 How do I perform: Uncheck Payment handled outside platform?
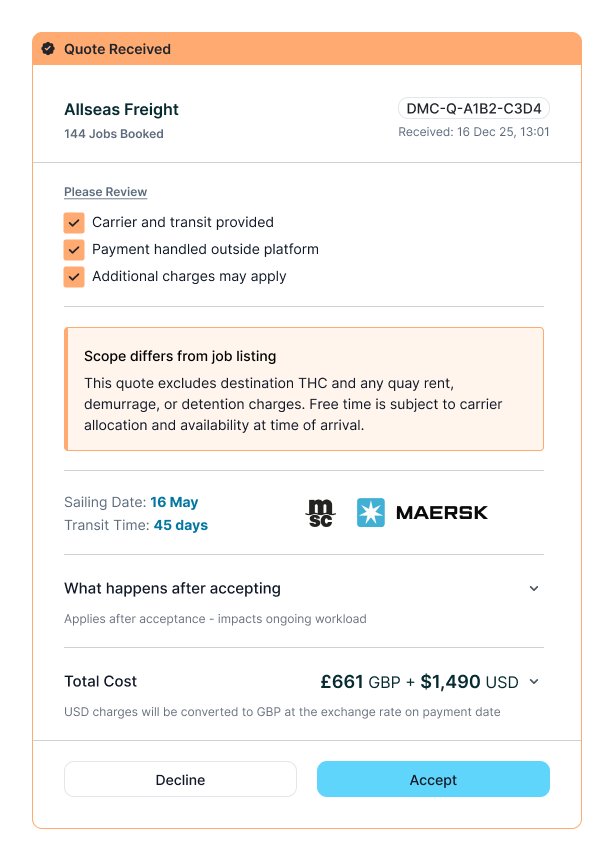coord(74,249)
